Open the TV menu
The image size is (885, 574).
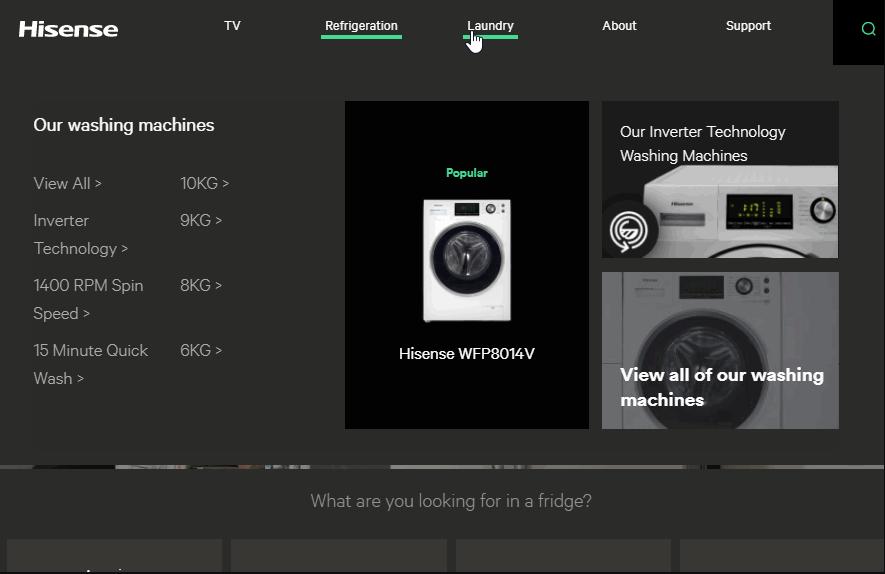(232, 26)
